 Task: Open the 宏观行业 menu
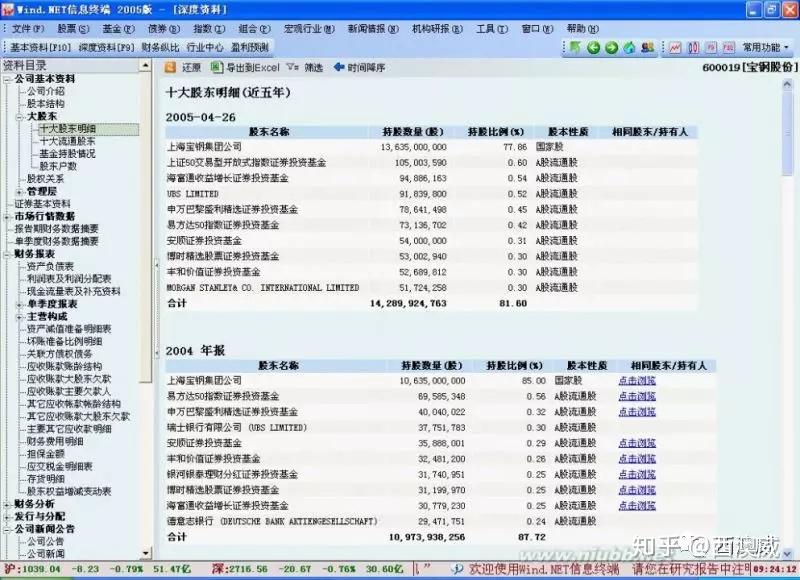pos(309,29)
